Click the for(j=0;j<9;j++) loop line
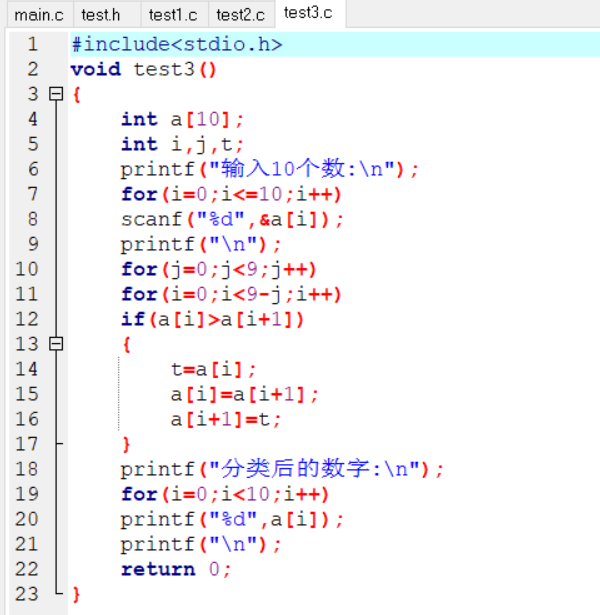The height and width of the screenshot is (615, 600). tap(218, 269)
